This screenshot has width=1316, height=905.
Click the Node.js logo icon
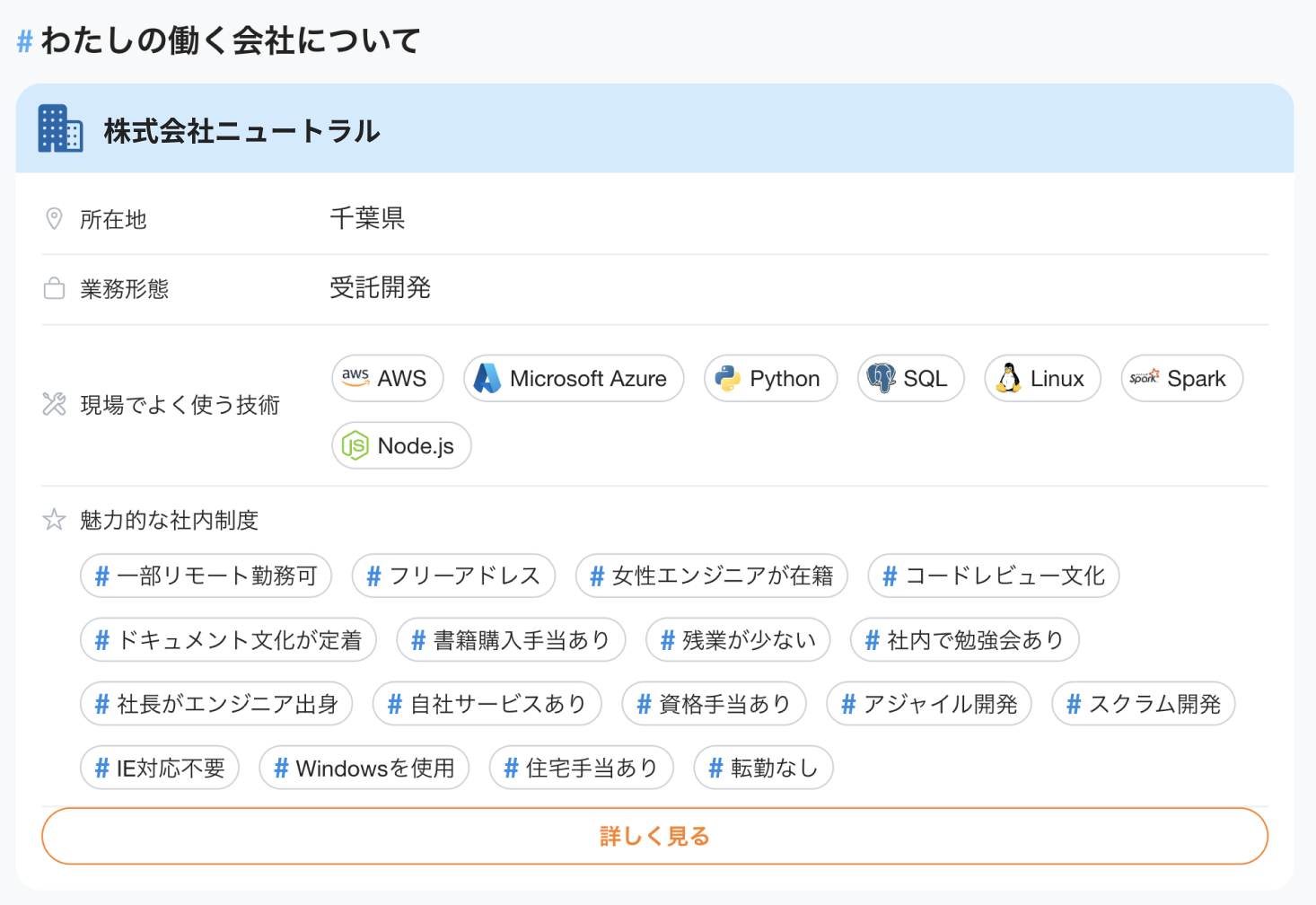click(x=355, y=445)
